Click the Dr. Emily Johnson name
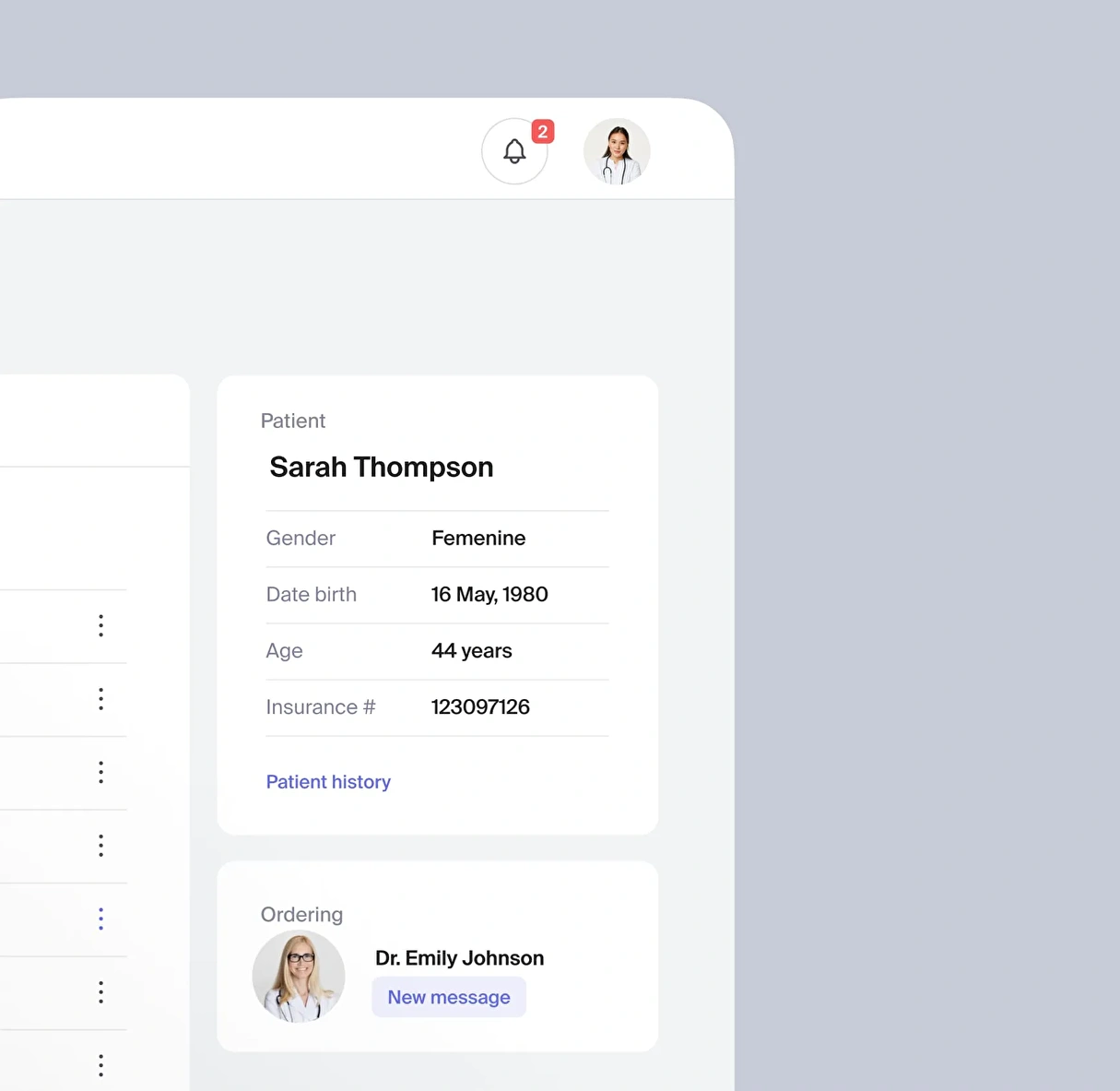The width and height of the screenshot is (1120, 1091). click(x=459, y=958)
